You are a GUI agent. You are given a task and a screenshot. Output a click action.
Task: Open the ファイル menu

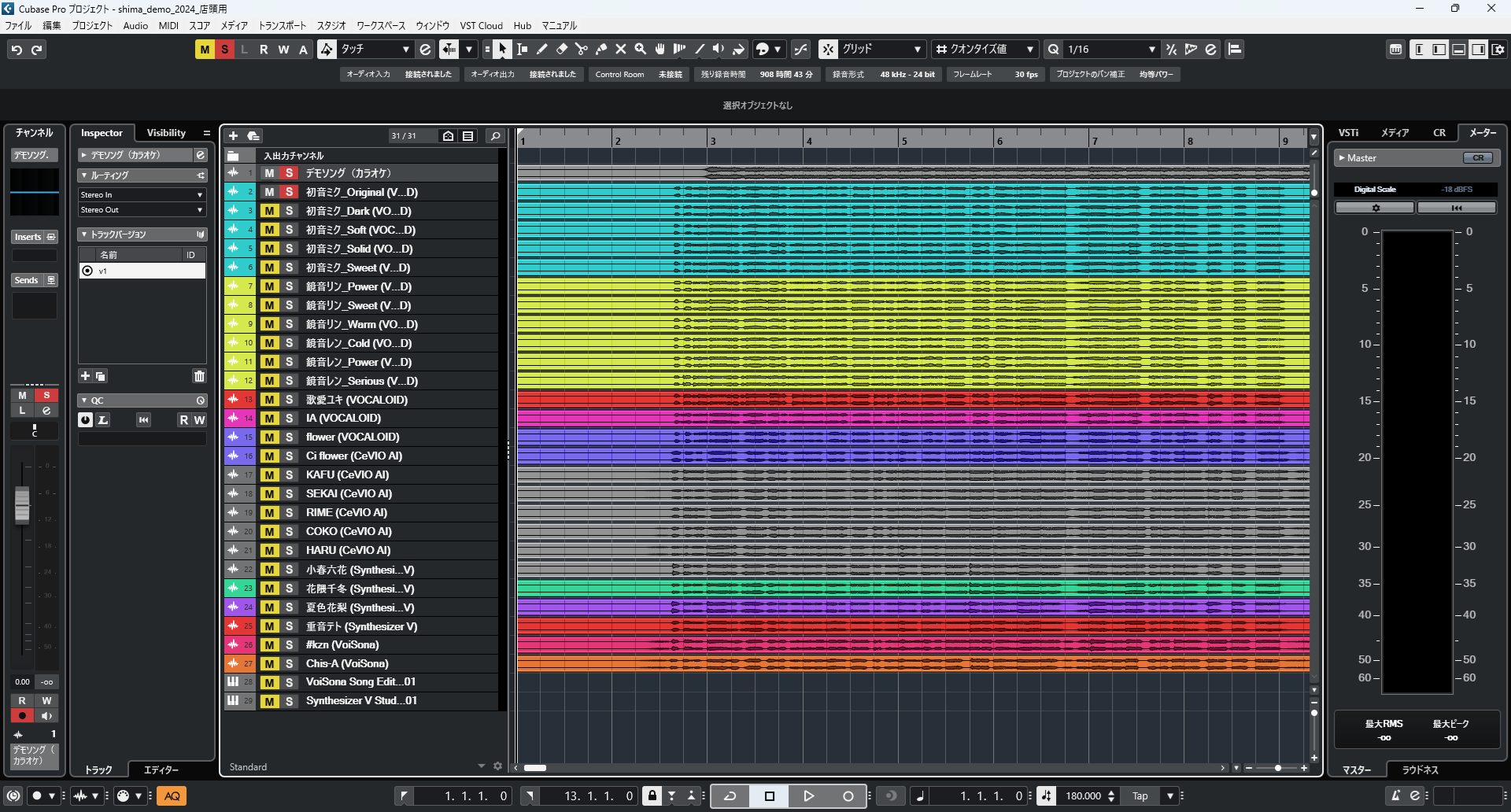click(x=18, y=25)
